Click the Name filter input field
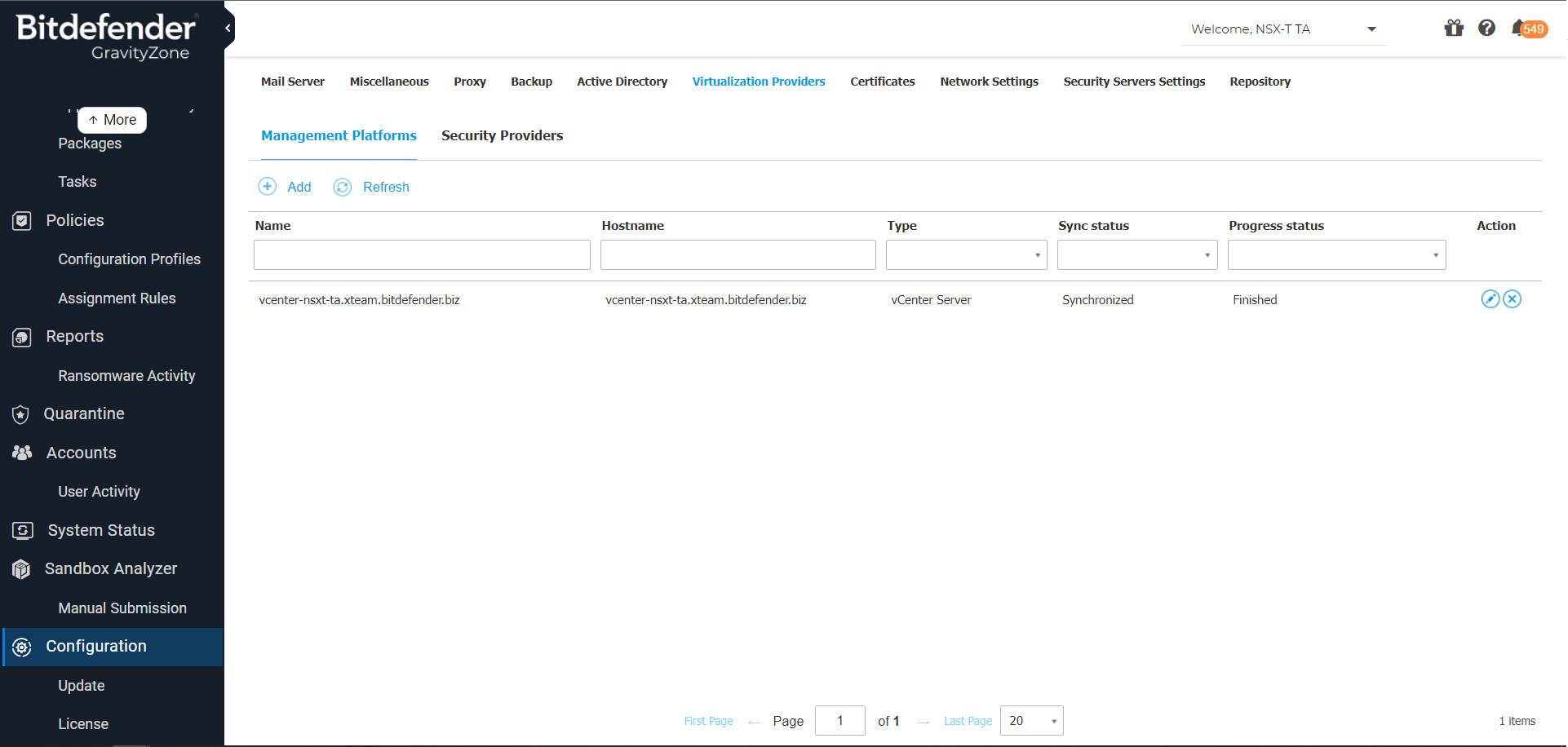This screenshot has height=747, width=1568. coord(422,255)
